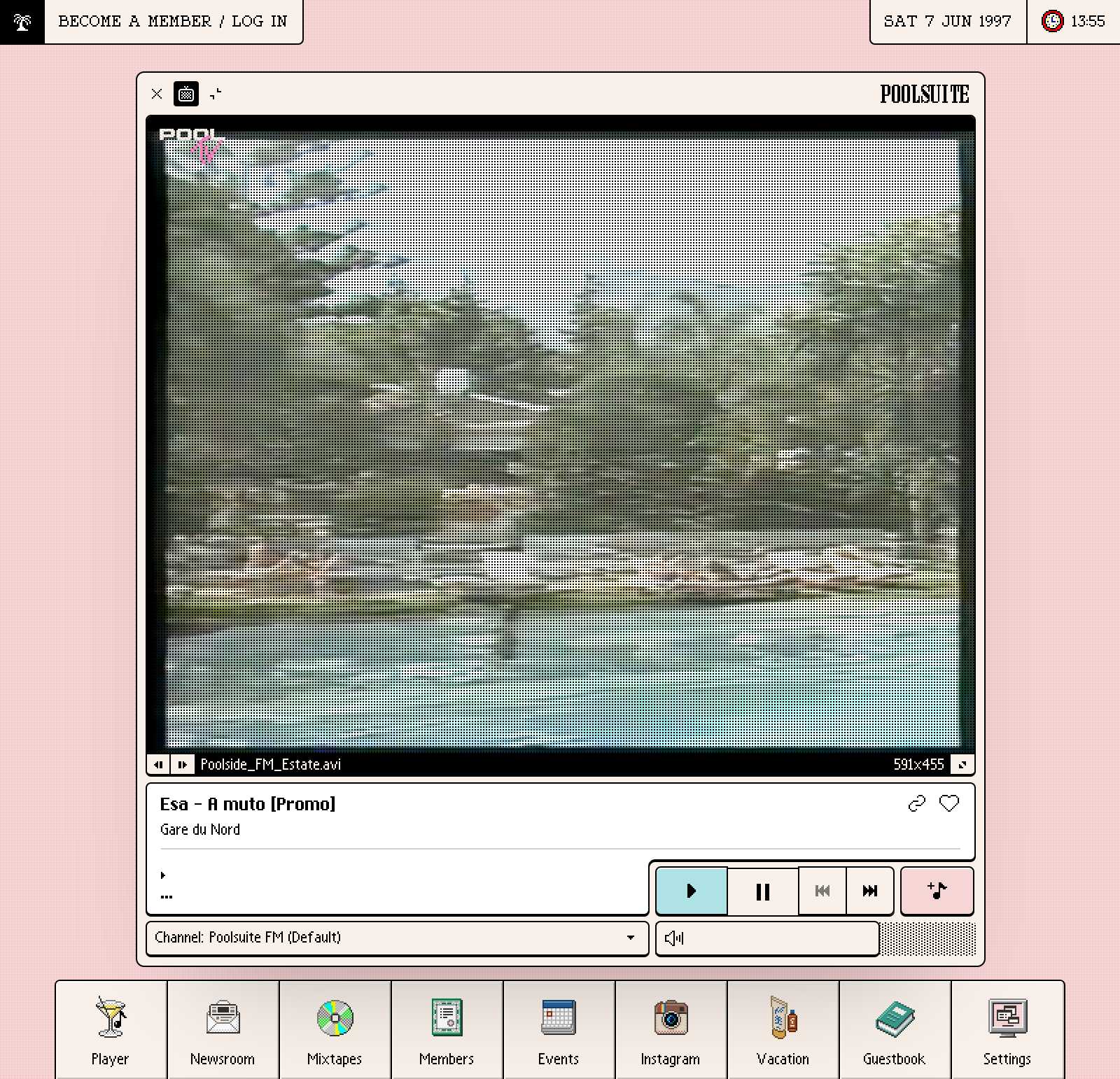Click the palm tree logo icon
This screenshot has height=1079, width=1120.
[x=22, y=22]
